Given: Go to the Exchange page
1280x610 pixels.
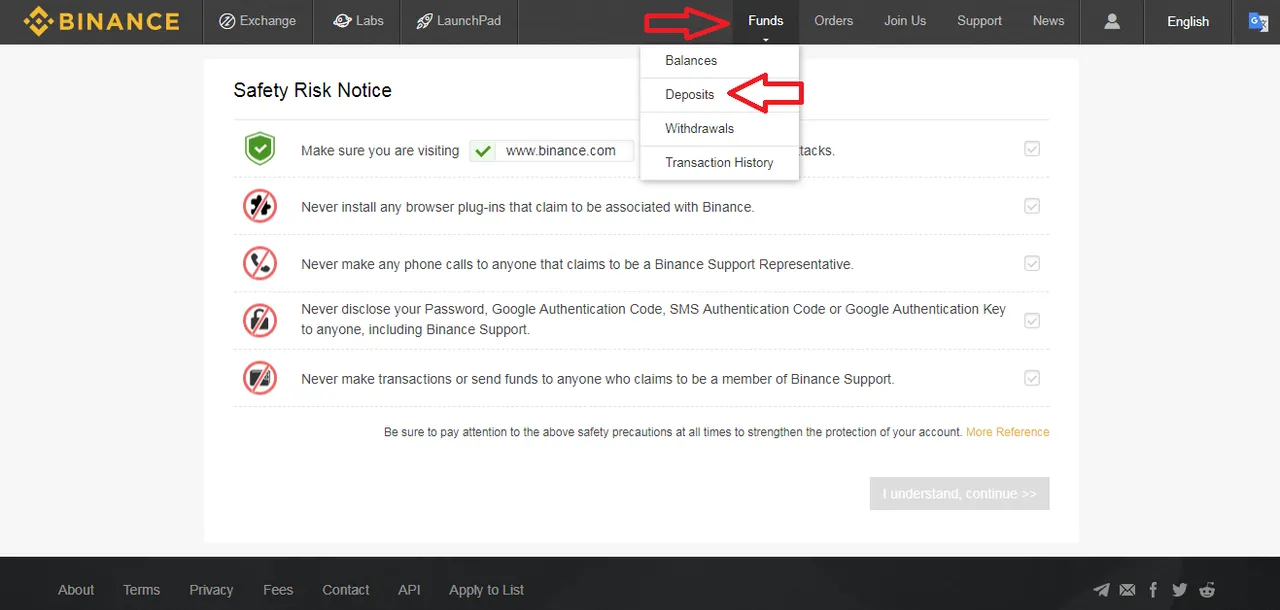Looking at the screenshot, I should pos(258,21).
